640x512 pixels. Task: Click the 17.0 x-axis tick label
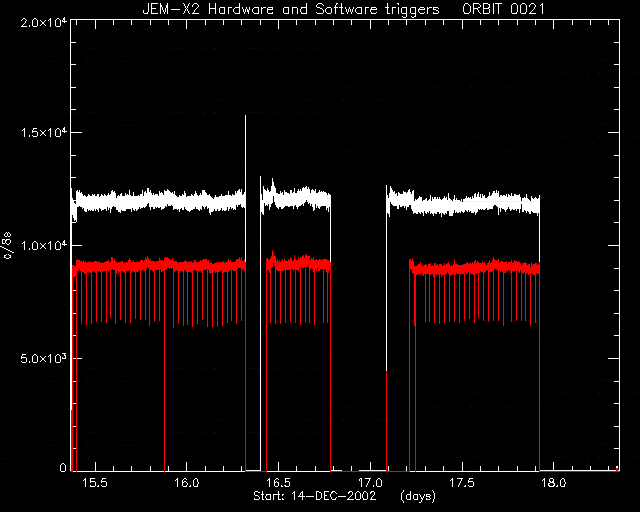pyautogui.click(x=370, y=483)
